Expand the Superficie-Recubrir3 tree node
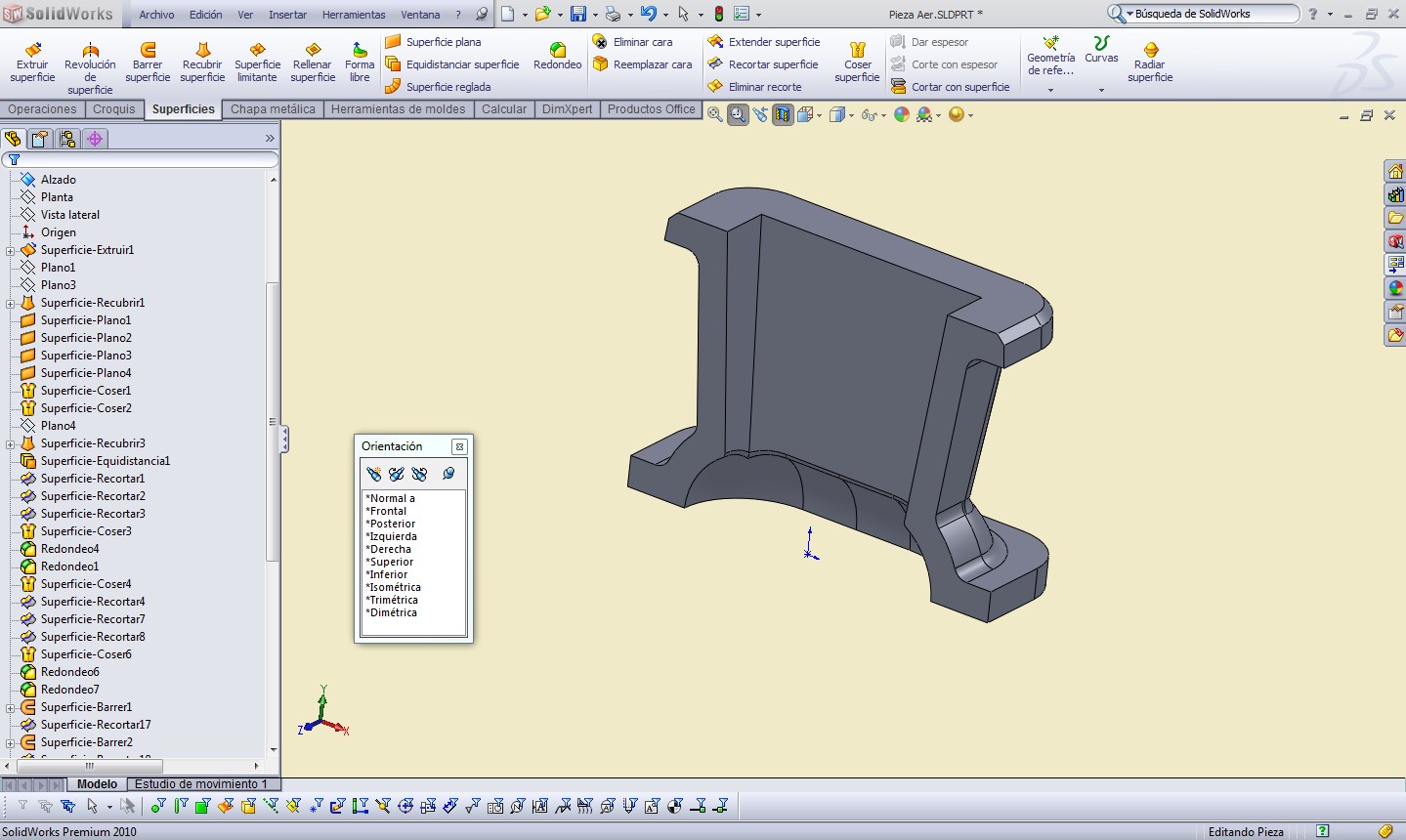The width and height of the screenshot is (1406, 840). 11,444
